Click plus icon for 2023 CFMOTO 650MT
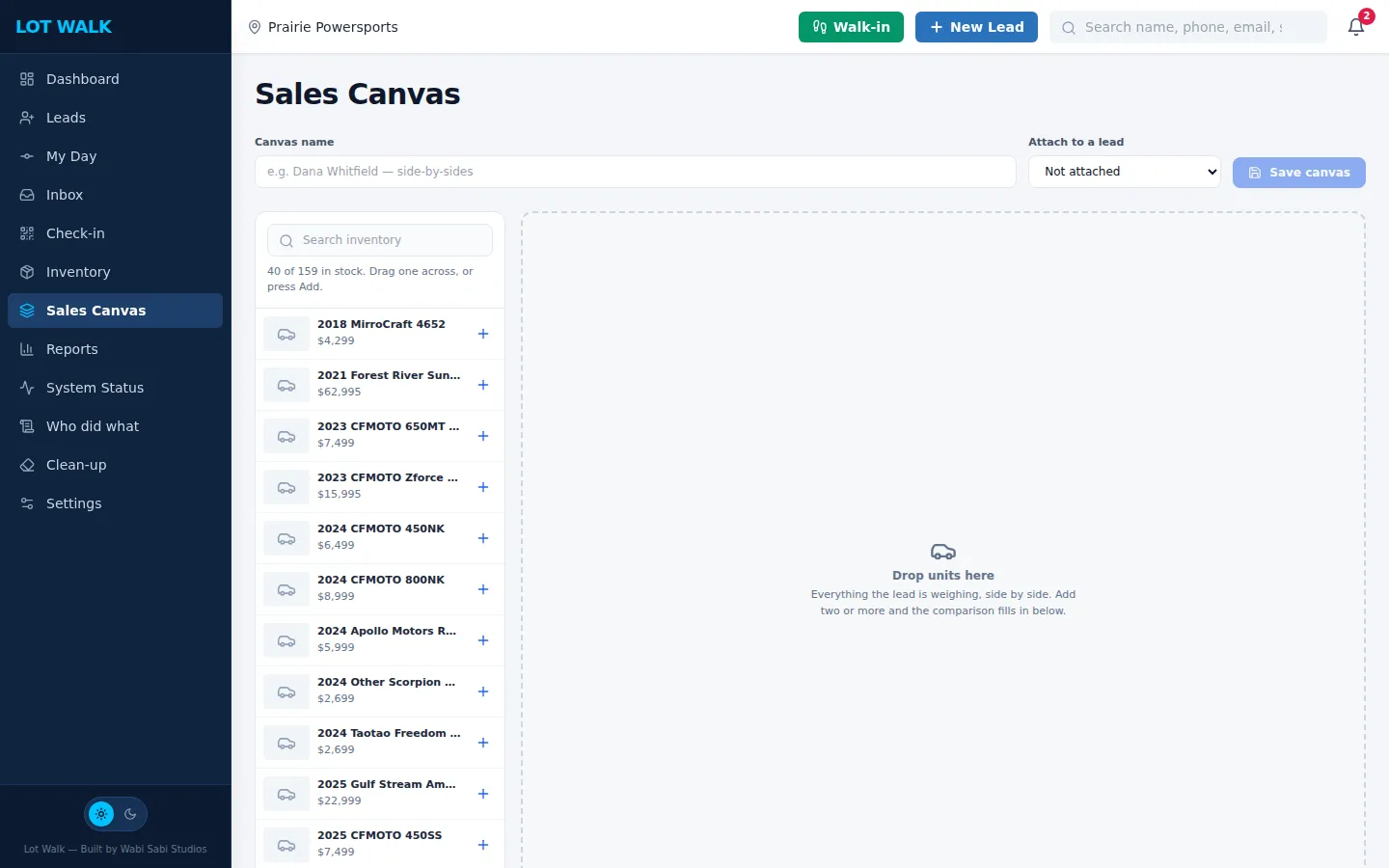1389x868 pixels. point(483,436)
